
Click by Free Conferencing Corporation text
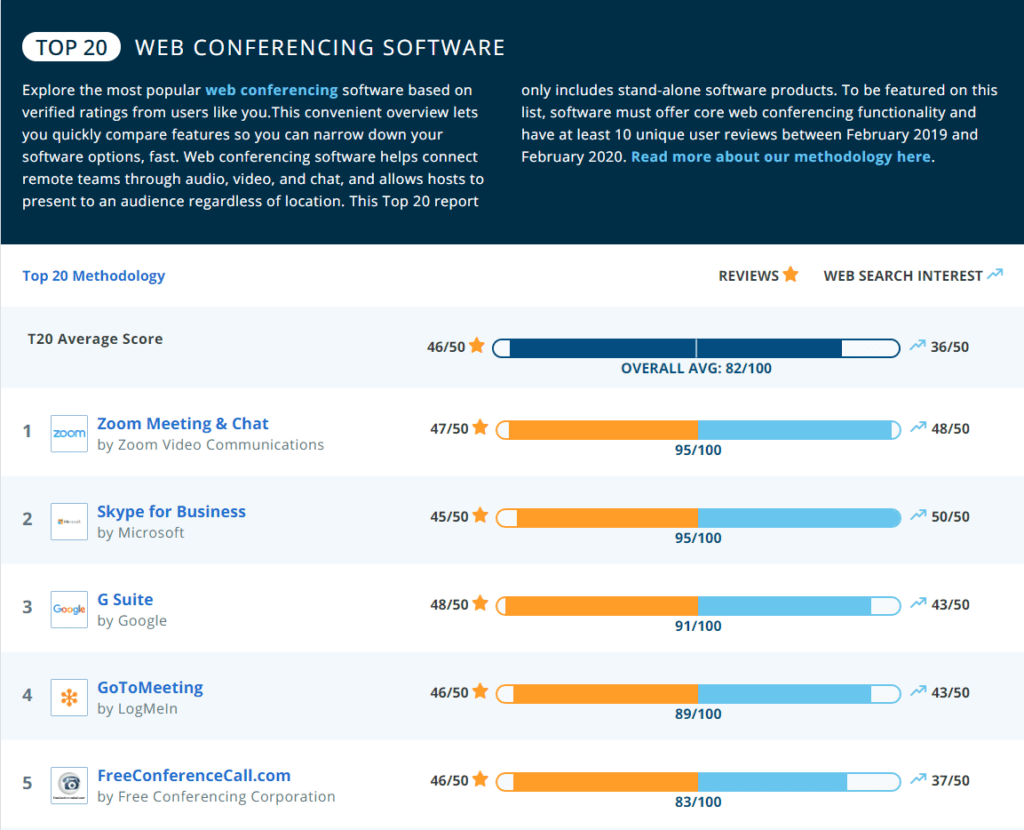216,797
